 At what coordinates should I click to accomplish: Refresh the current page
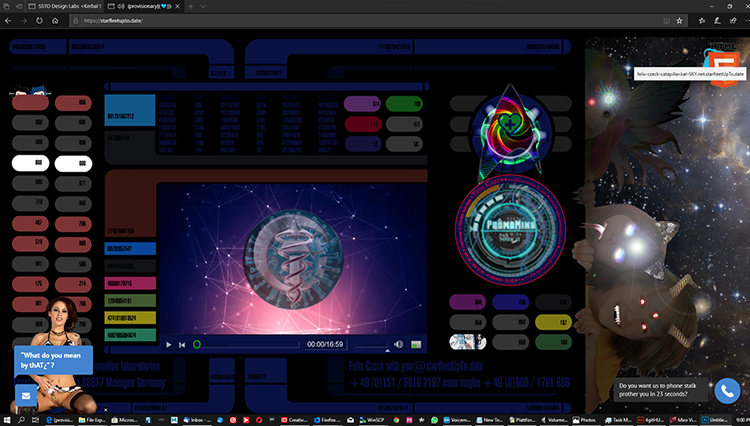(x=39, y=21)
